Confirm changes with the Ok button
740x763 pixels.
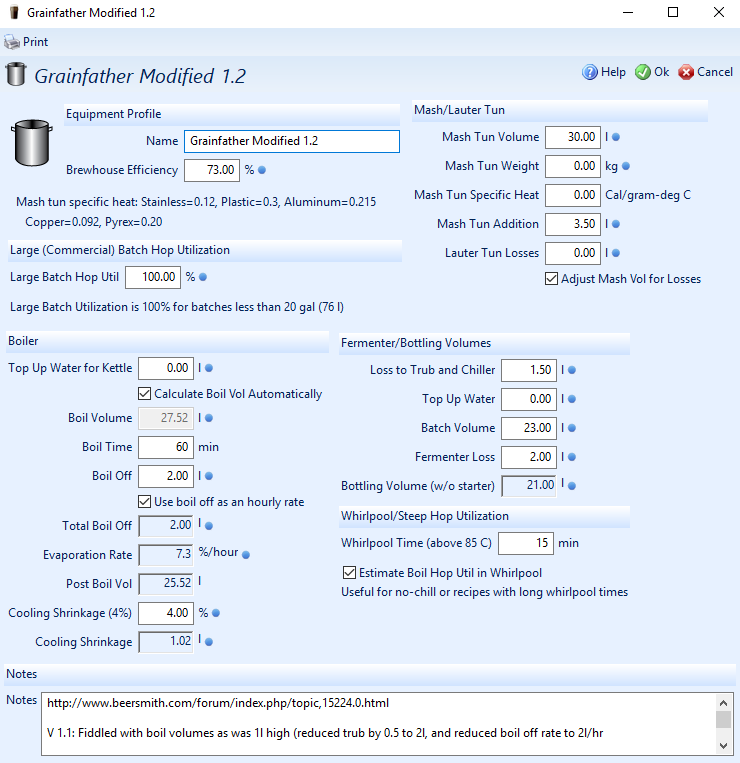click(652, 72)
